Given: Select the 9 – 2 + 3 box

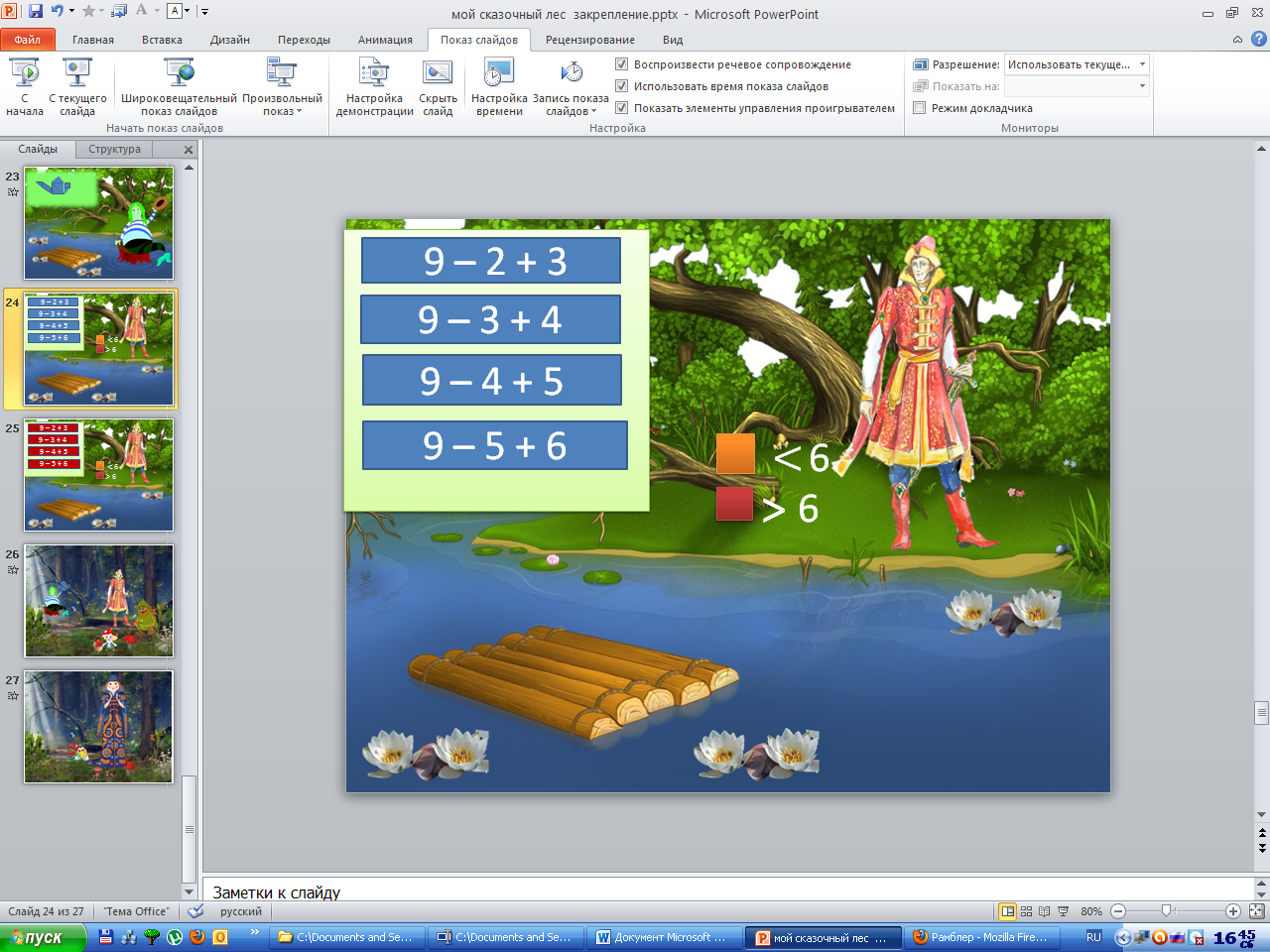Looking at the screenshot, I should pos(491,260).
